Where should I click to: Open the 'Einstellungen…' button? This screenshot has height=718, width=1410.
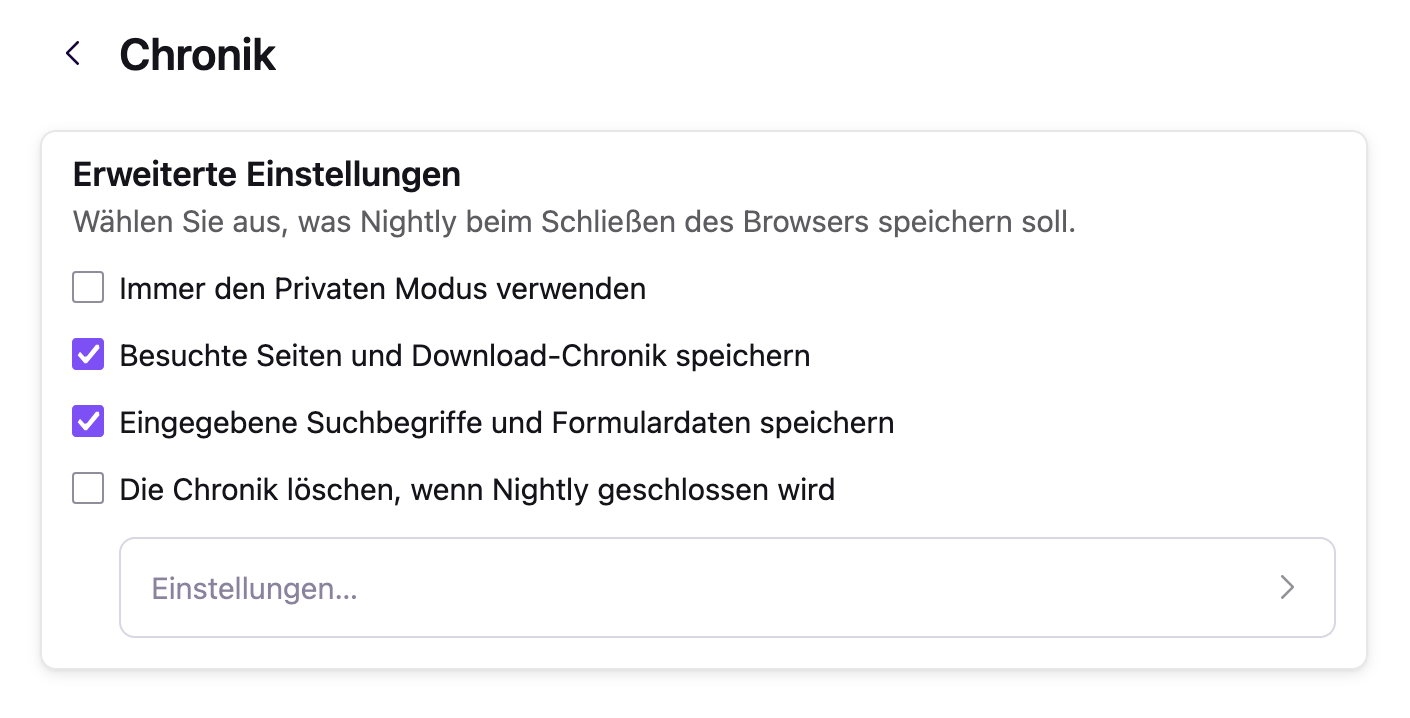point(254,588)
